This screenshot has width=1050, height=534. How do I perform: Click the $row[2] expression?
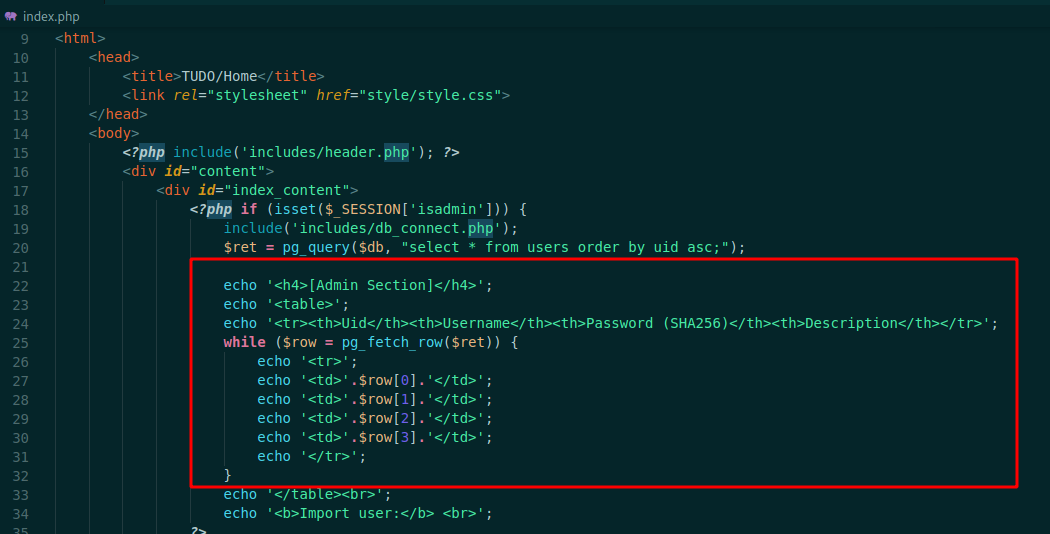[x=384, y=418]
